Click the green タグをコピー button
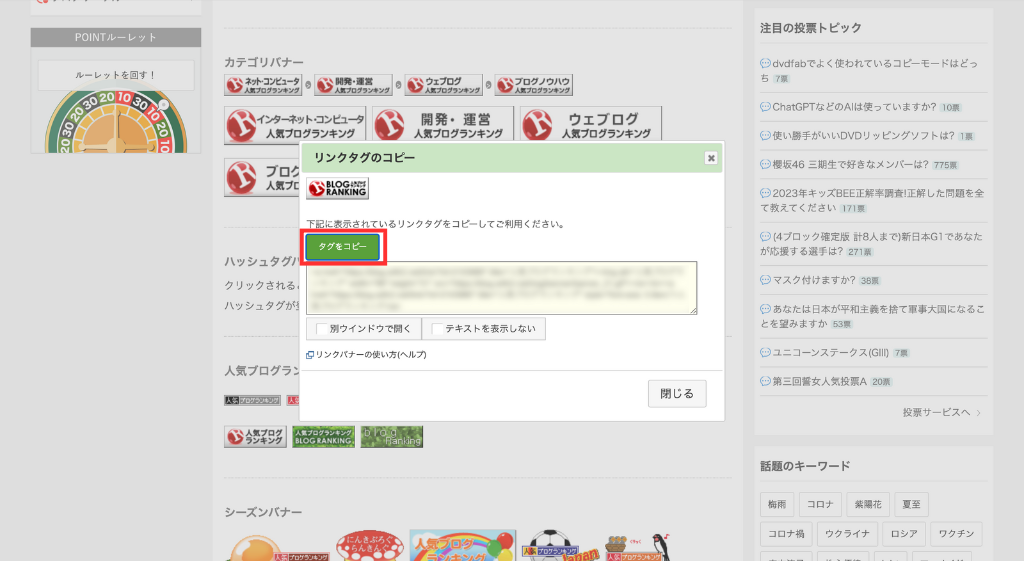Screen dimensions: 1024x561 click(x=343, y=247)
